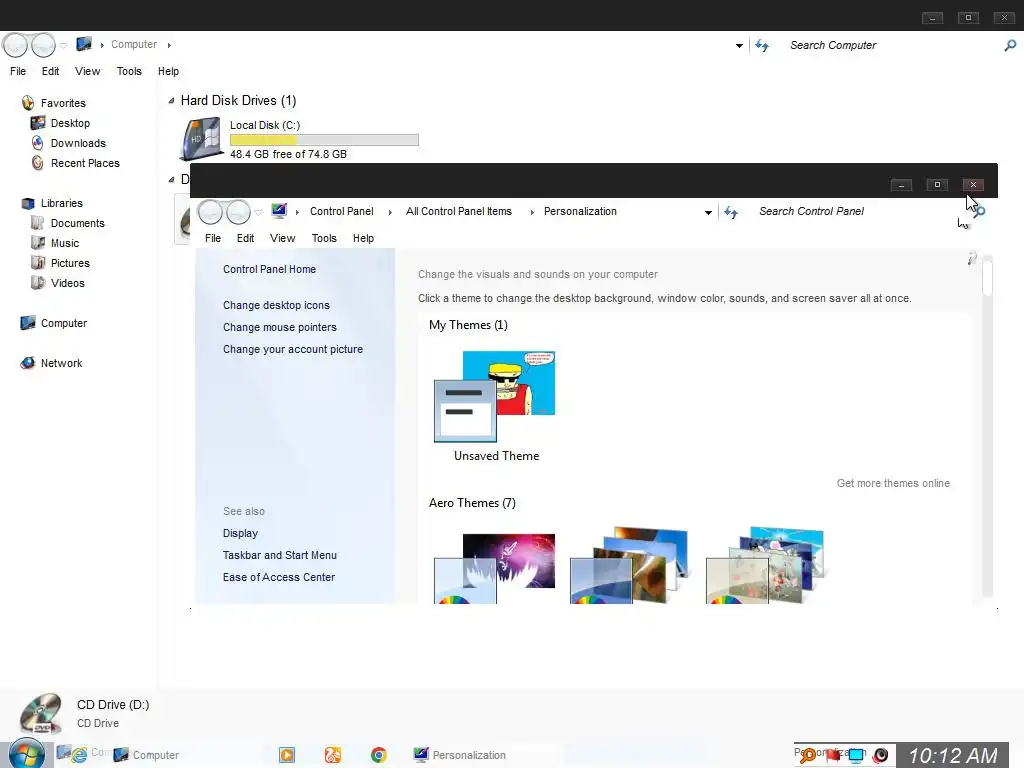
Task: Open the Display link under See also
Action: point(240,534)
